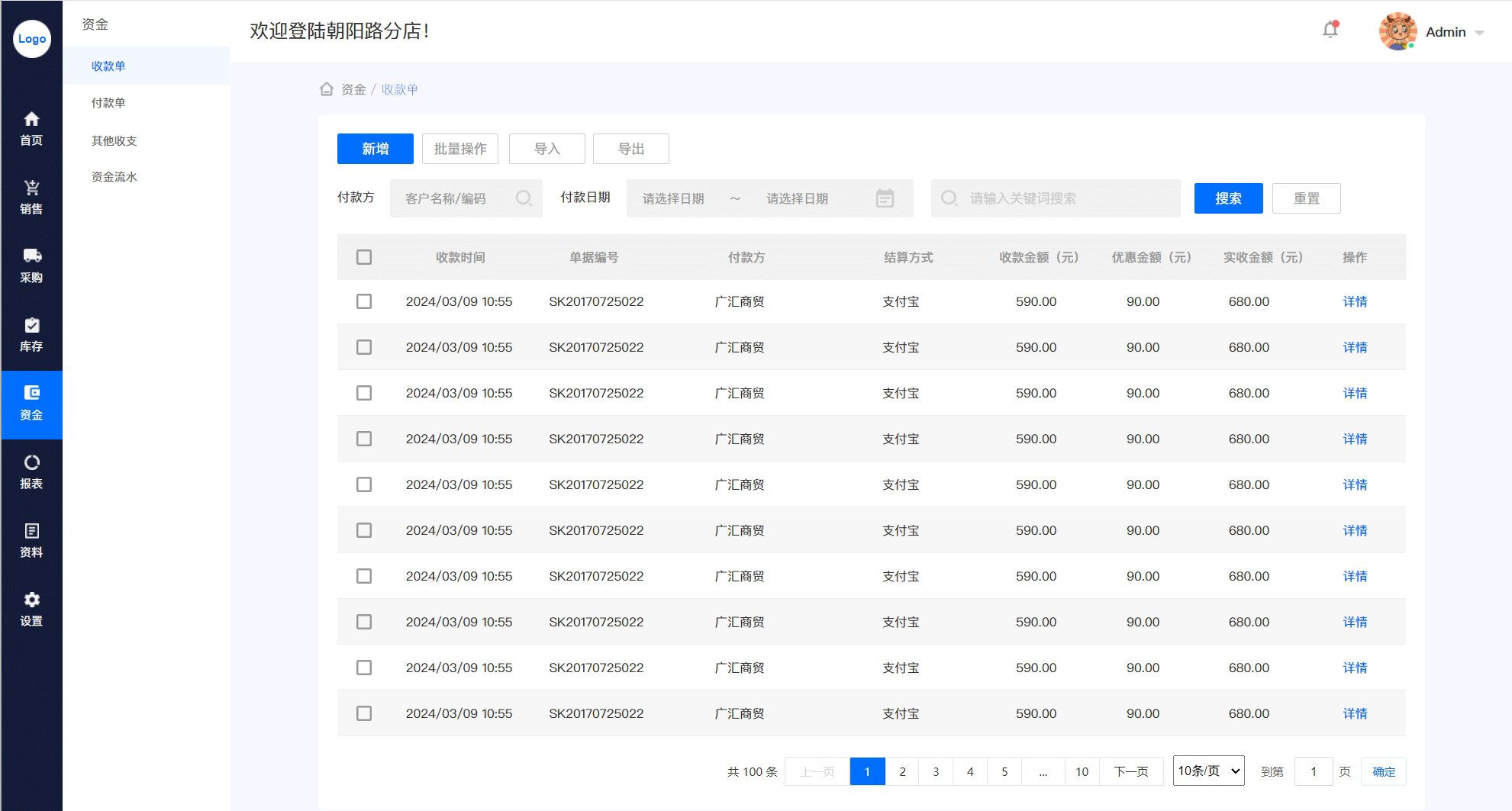The width and height of the screenshot is (1512, 811).
Task: Select the start date field
Action: point(673,198)
